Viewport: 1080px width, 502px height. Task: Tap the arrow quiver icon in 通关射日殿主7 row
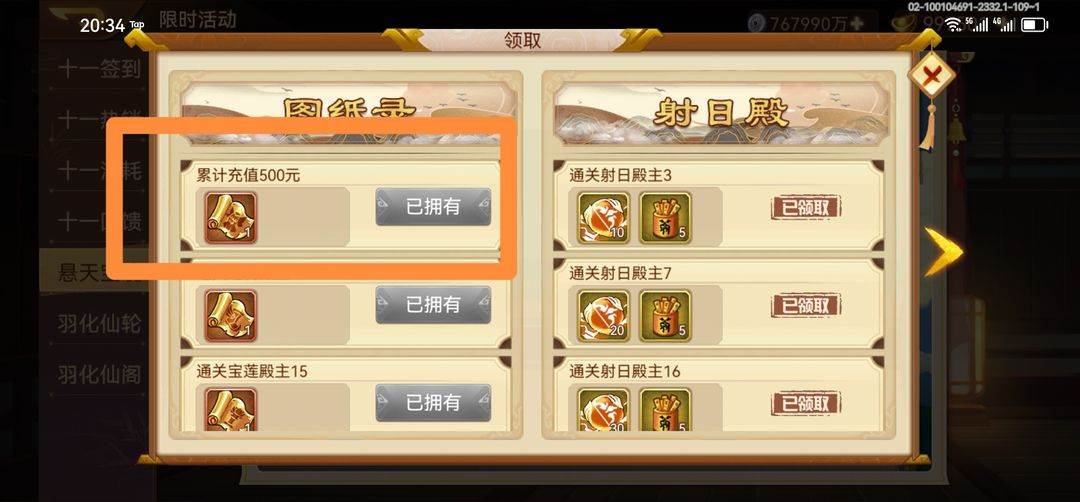click(x=665, y=315)
